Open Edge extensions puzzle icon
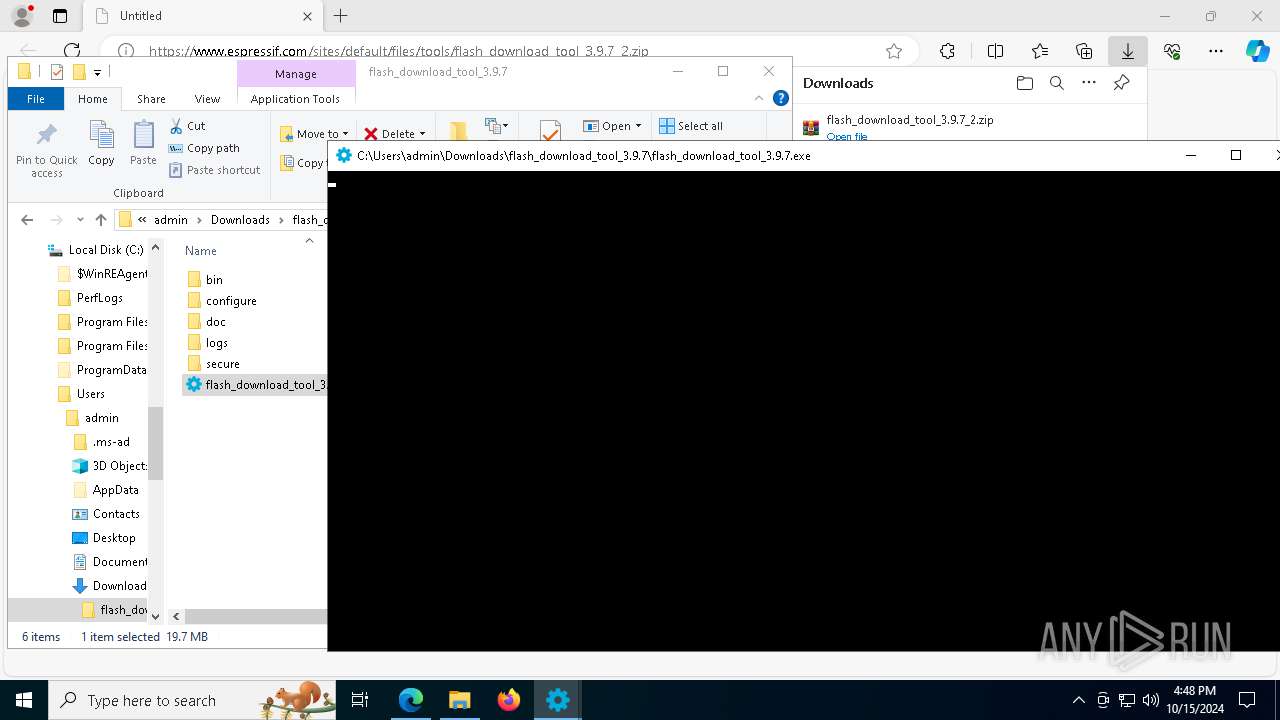Screen dimensions: 1280x720 pyautogui.click(x=947, y=51)
